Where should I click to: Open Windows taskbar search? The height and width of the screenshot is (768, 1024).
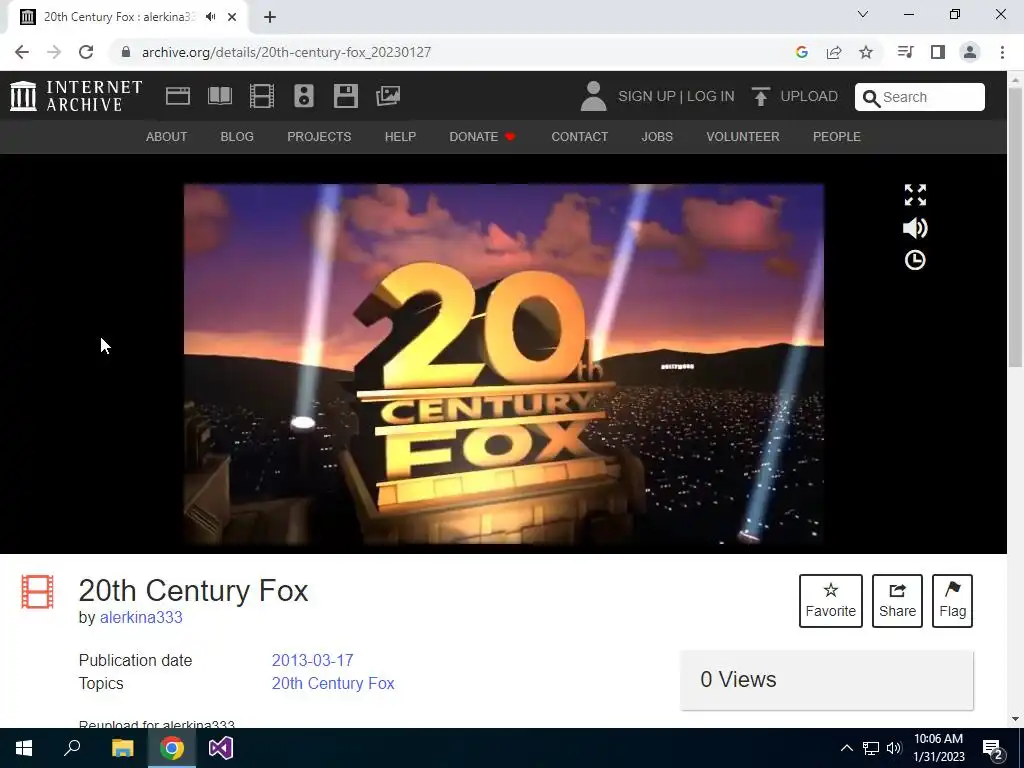point(72,748)
